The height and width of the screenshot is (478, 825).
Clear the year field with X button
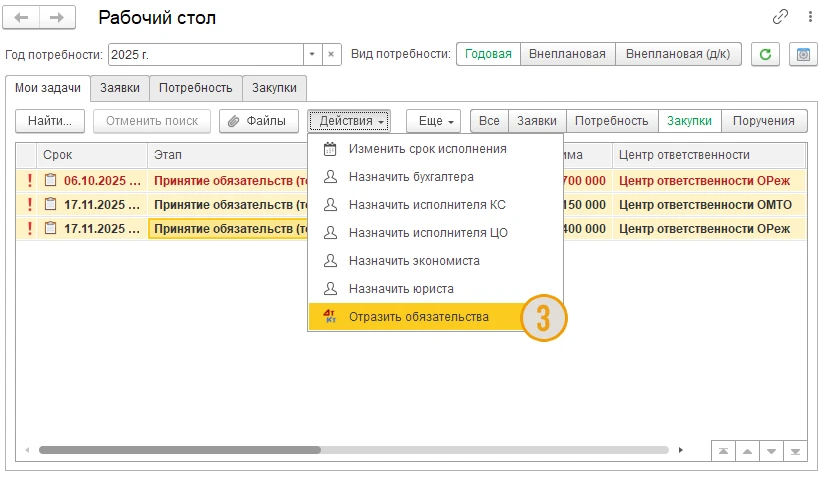click(x=331, y=54)
